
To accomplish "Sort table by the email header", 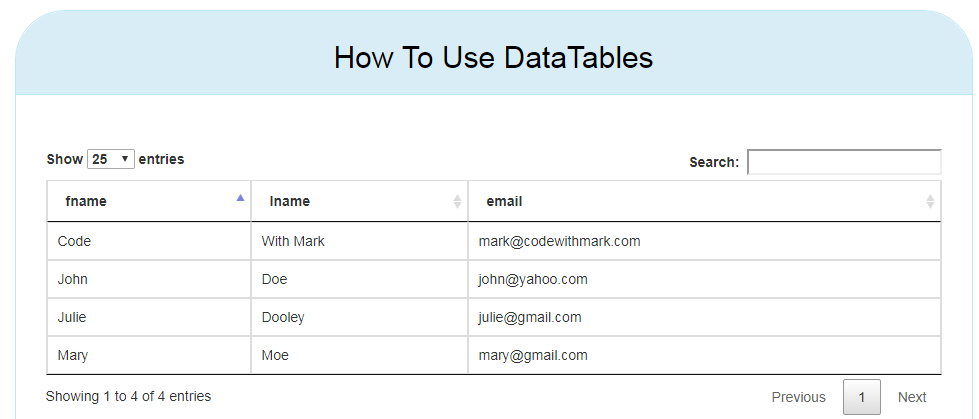I will 504,201.
